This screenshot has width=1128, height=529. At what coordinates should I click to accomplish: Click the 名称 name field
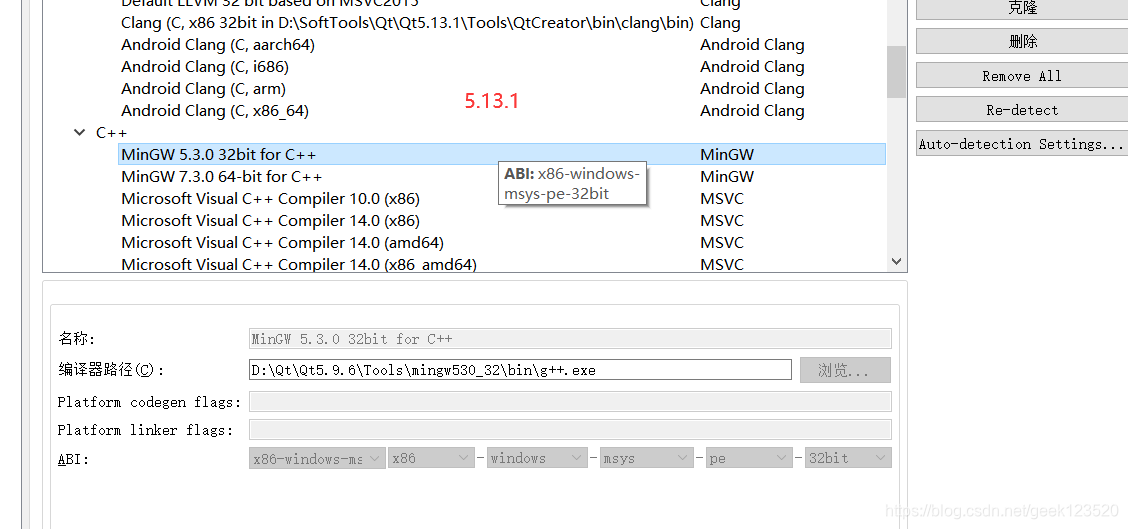point(570,338)
